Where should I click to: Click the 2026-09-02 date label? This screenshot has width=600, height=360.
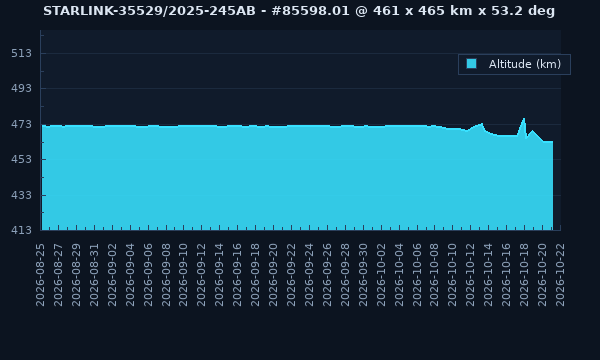pos(112,275)
